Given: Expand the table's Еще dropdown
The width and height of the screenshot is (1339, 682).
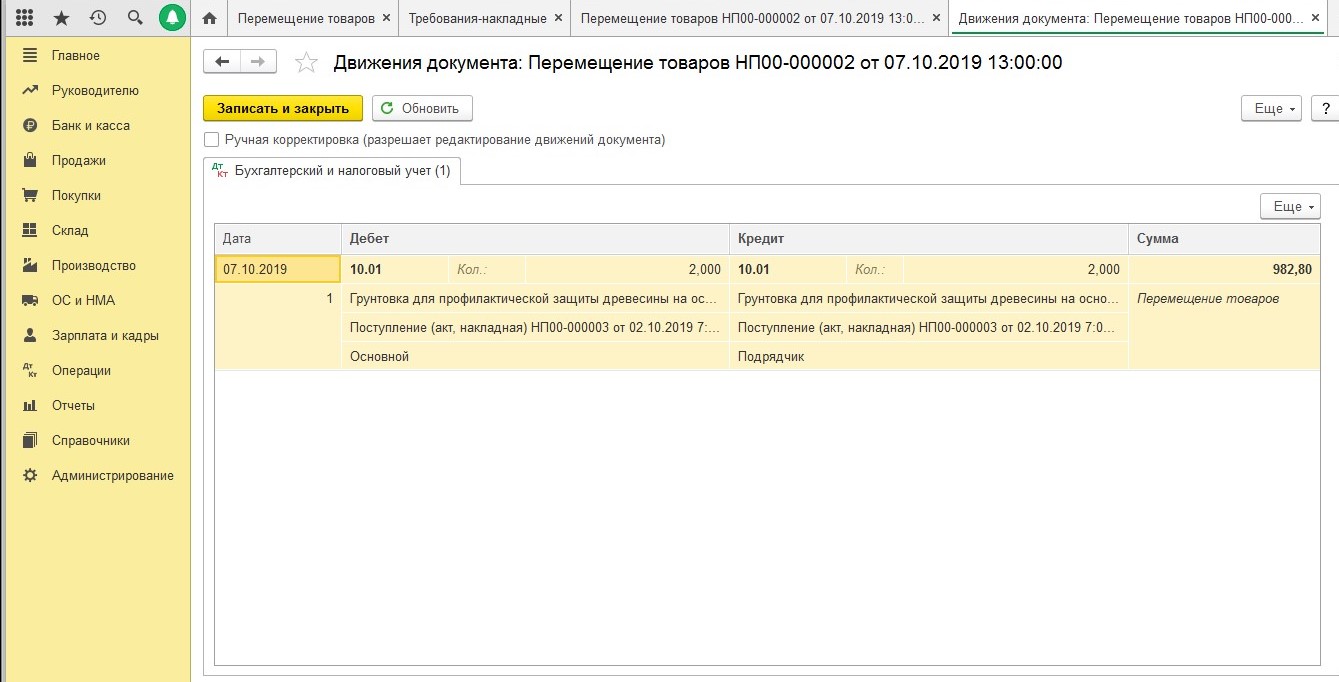Looking at the screenshot, I should (1290, 206).
